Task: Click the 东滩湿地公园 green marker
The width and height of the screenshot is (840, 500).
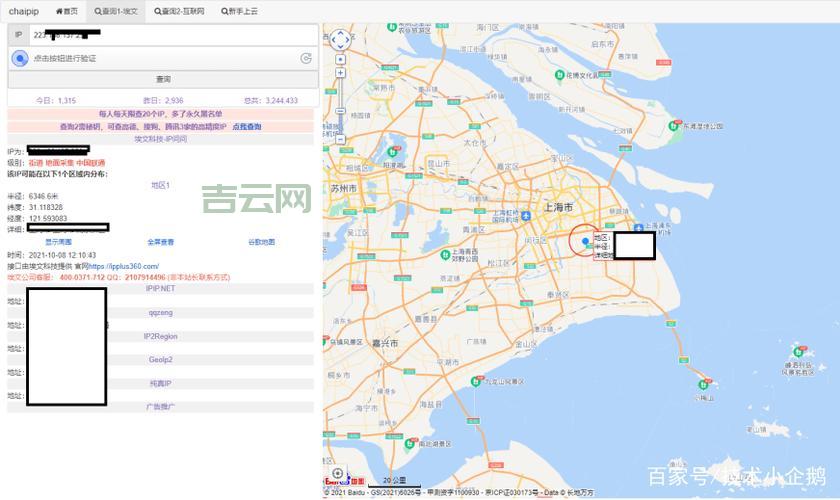Action: 673,126
